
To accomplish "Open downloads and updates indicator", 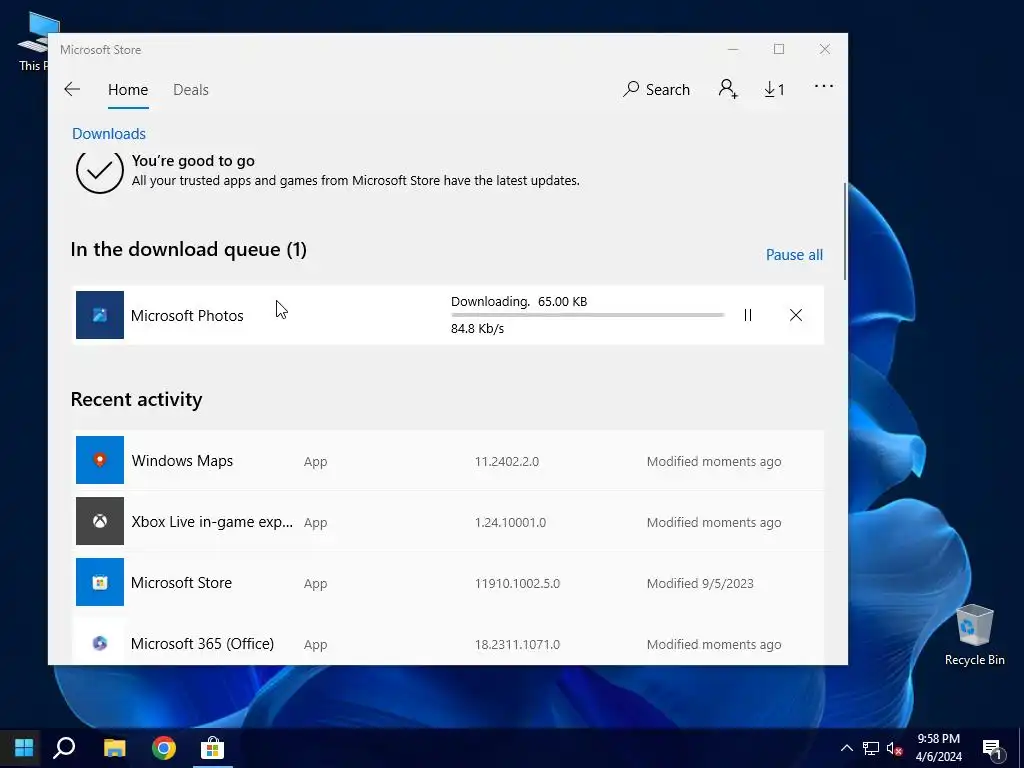I will pos(775,89).
